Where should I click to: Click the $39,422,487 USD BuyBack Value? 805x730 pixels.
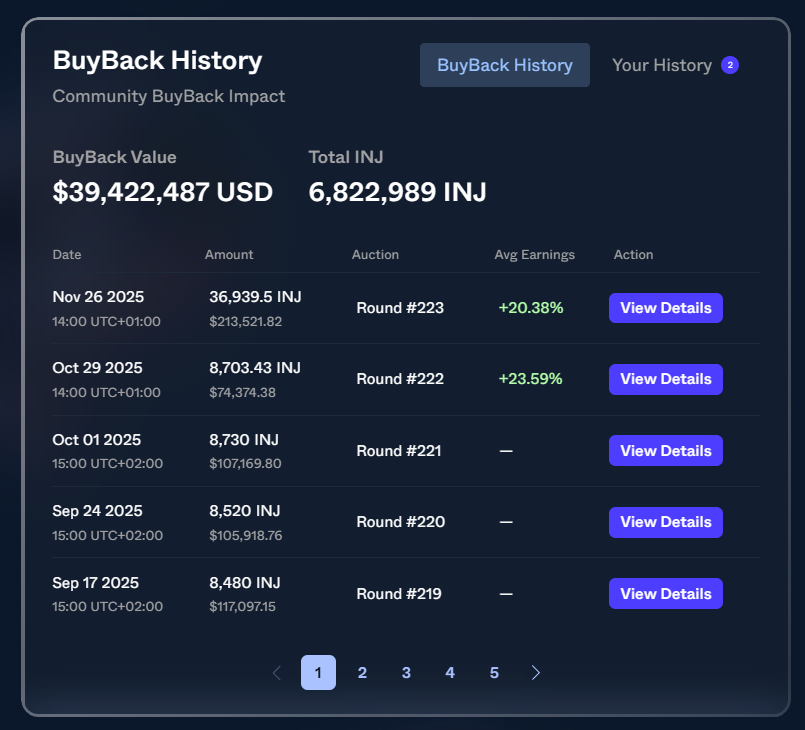click(x=163, y=191)
